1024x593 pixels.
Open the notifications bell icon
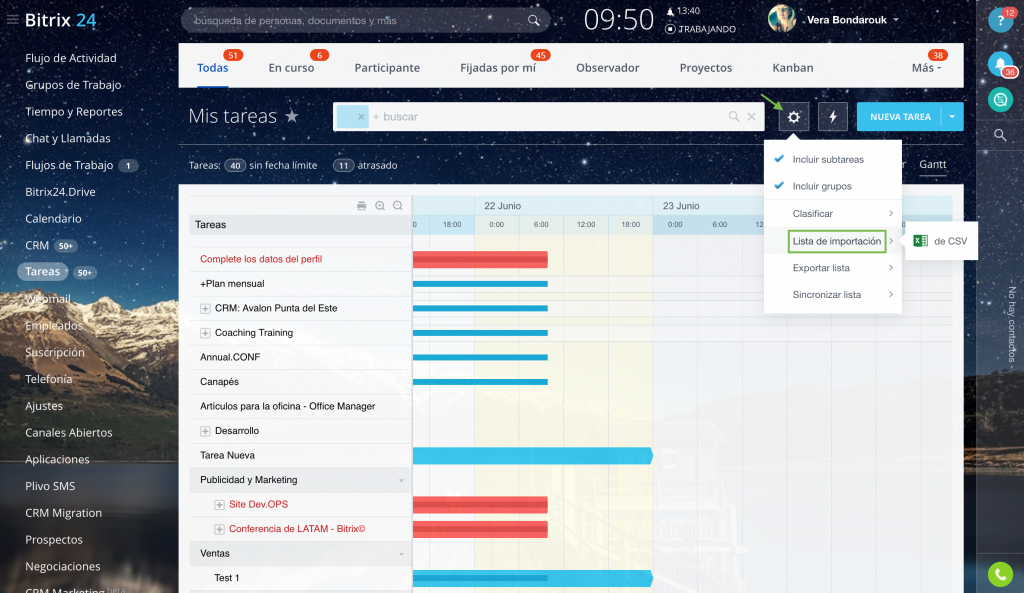(1000, 64)
